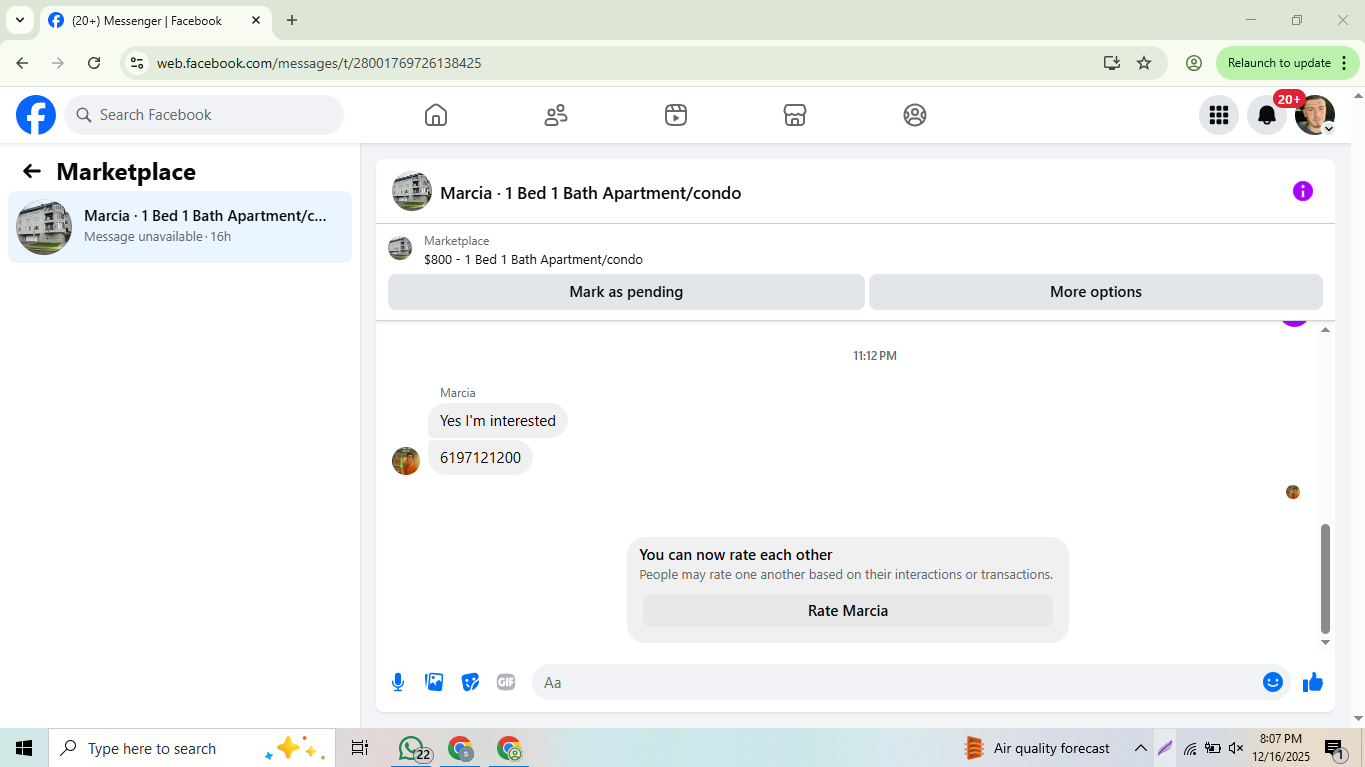Open account menu via profile avatar

pos(1315,115)
